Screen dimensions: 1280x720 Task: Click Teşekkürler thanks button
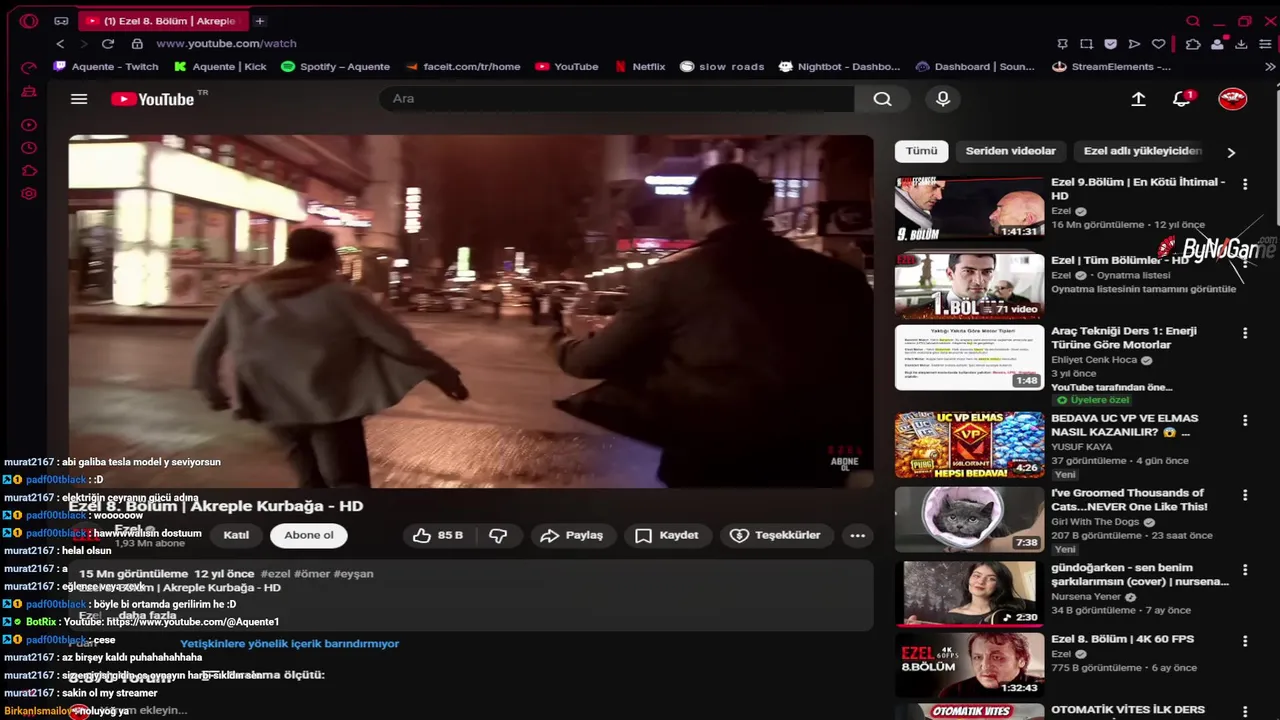click(776, 536)
